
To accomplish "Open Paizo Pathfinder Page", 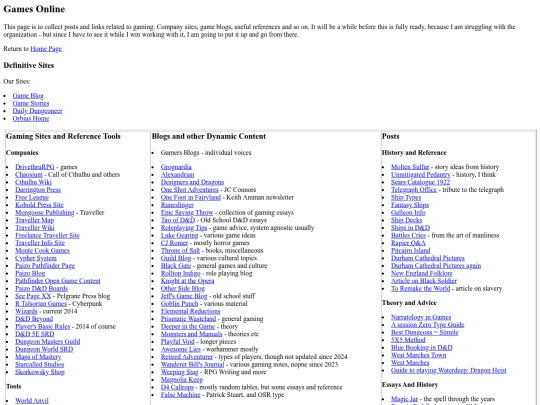I will (x=45, y=266).
